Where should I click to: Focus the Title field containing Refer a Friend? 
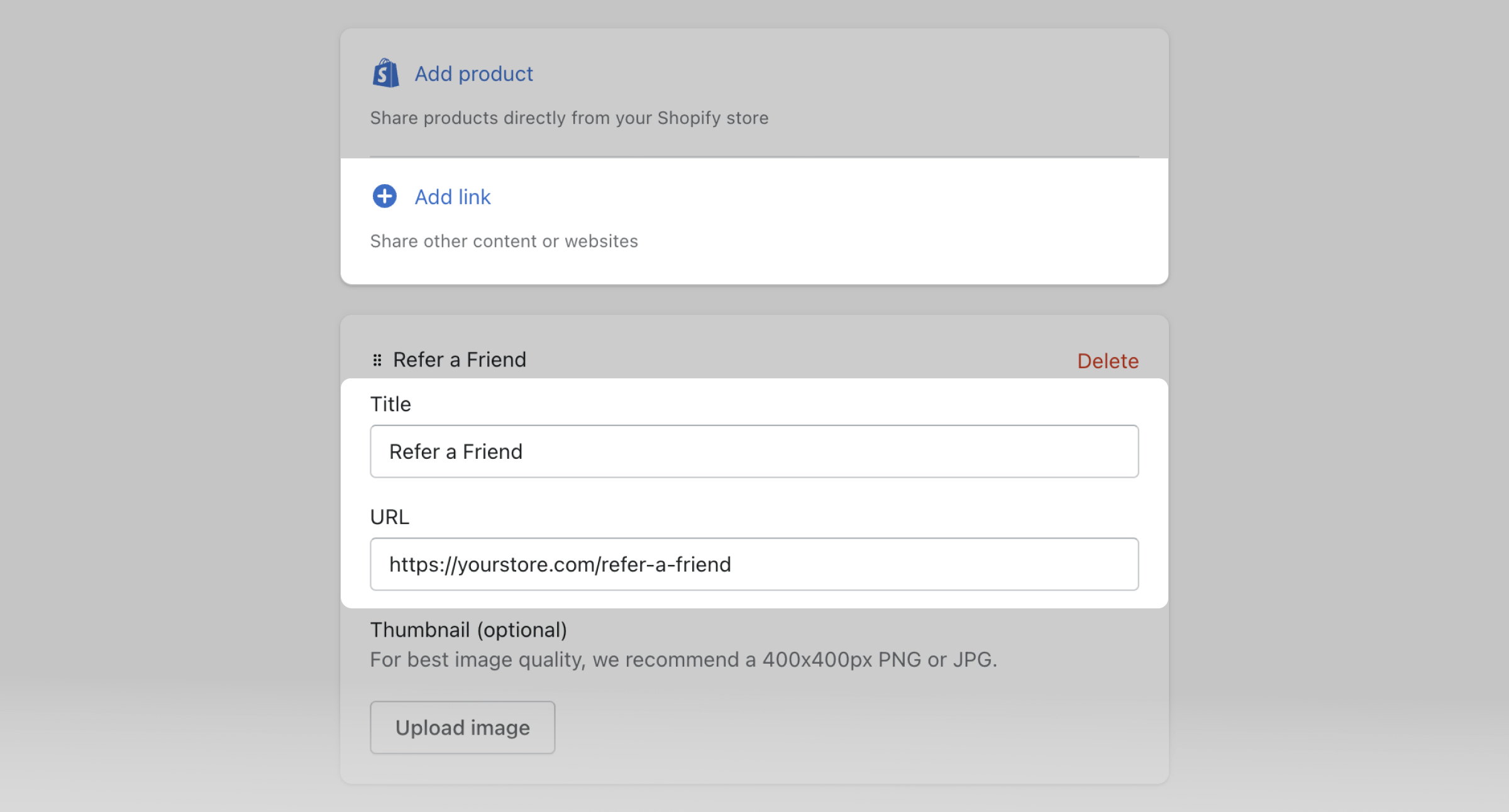coord(754,451)
